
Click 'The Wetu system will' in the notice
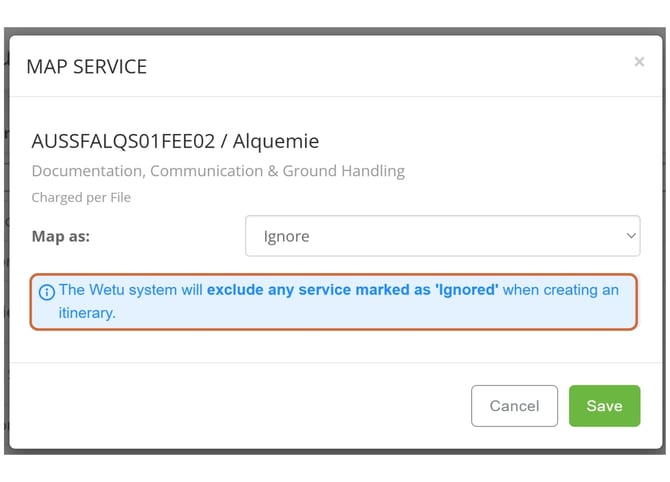coord(131,291)
